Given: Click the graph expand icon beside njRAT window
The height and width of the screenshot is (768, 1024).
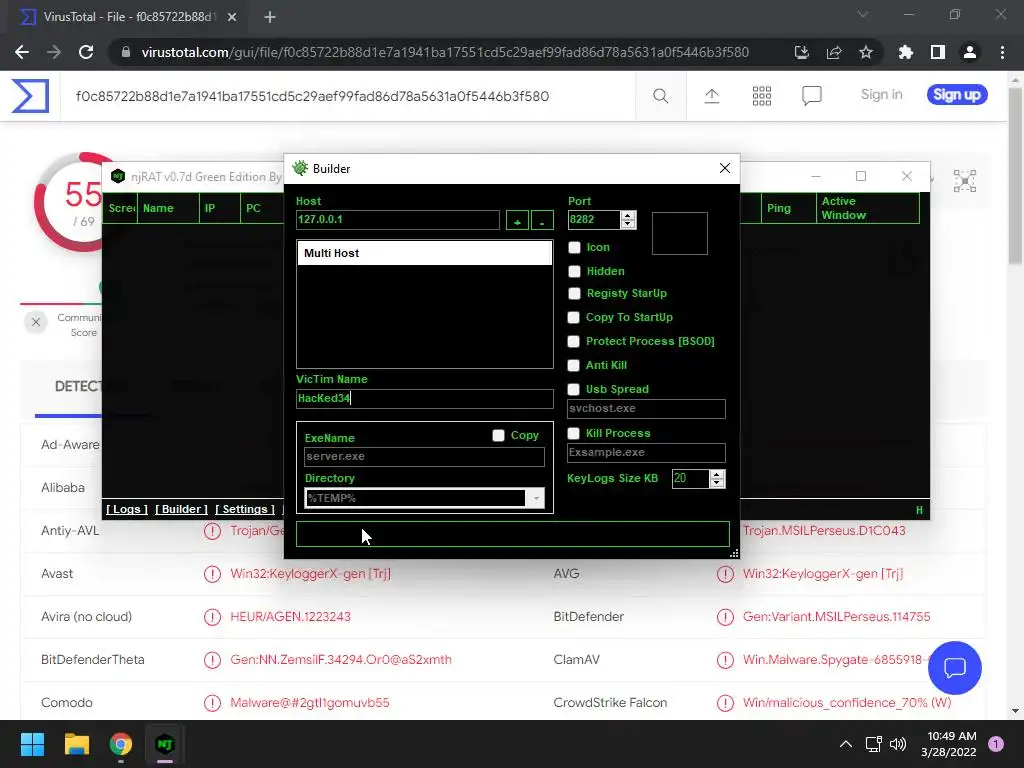Looking at the screenshot, I should (x=965, y=181).
